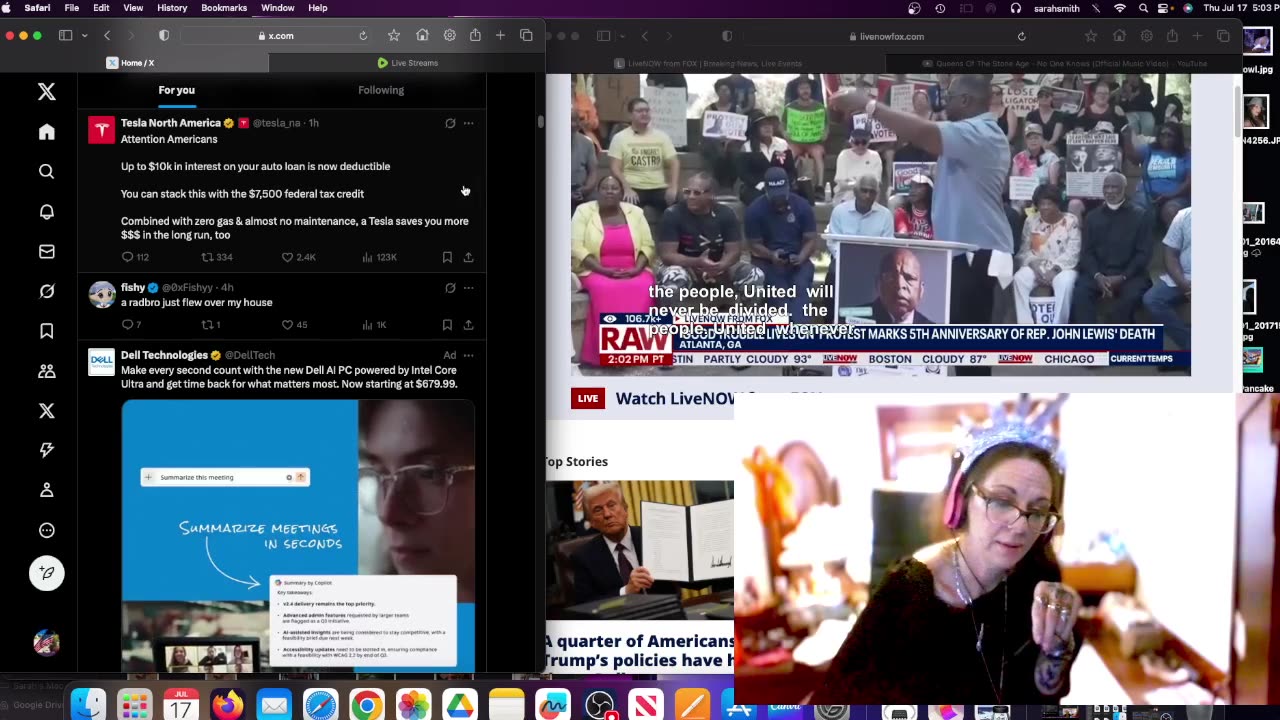Open X Messages envelope icon
1280x720 pixels.
pos(46,252)
